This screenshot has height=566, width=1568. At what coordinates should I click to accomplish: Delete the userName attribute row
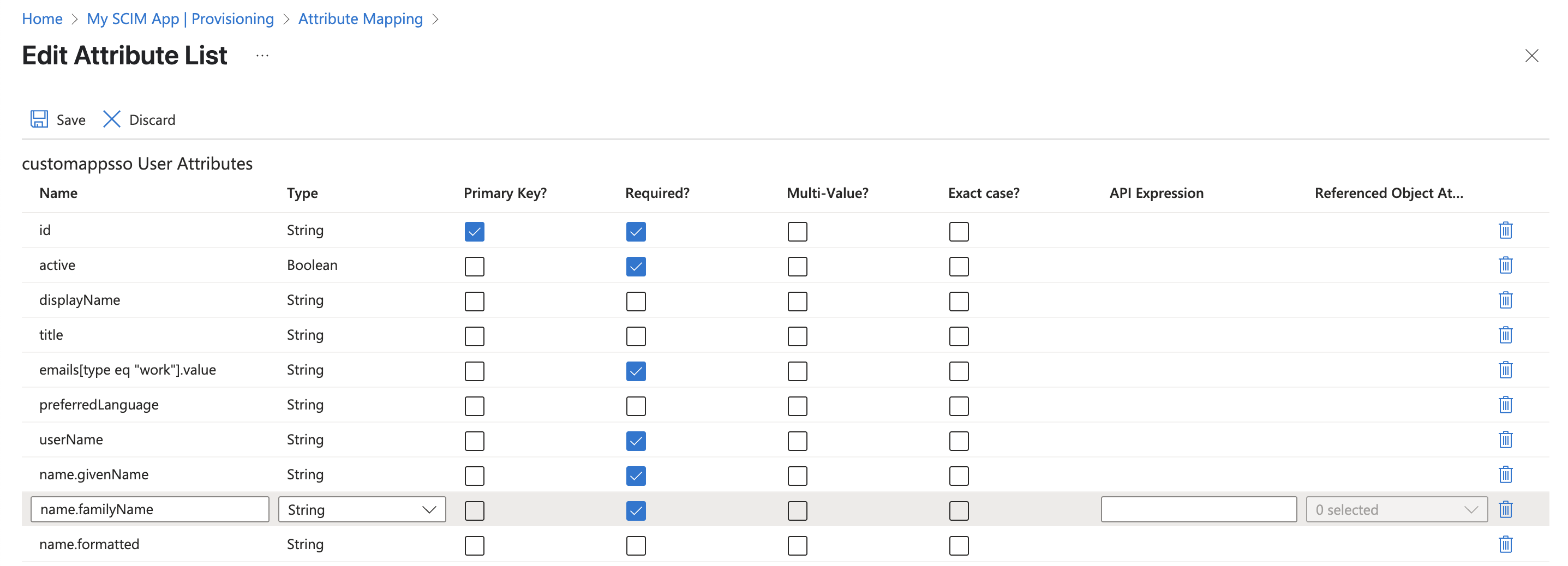coord(1505,439)
